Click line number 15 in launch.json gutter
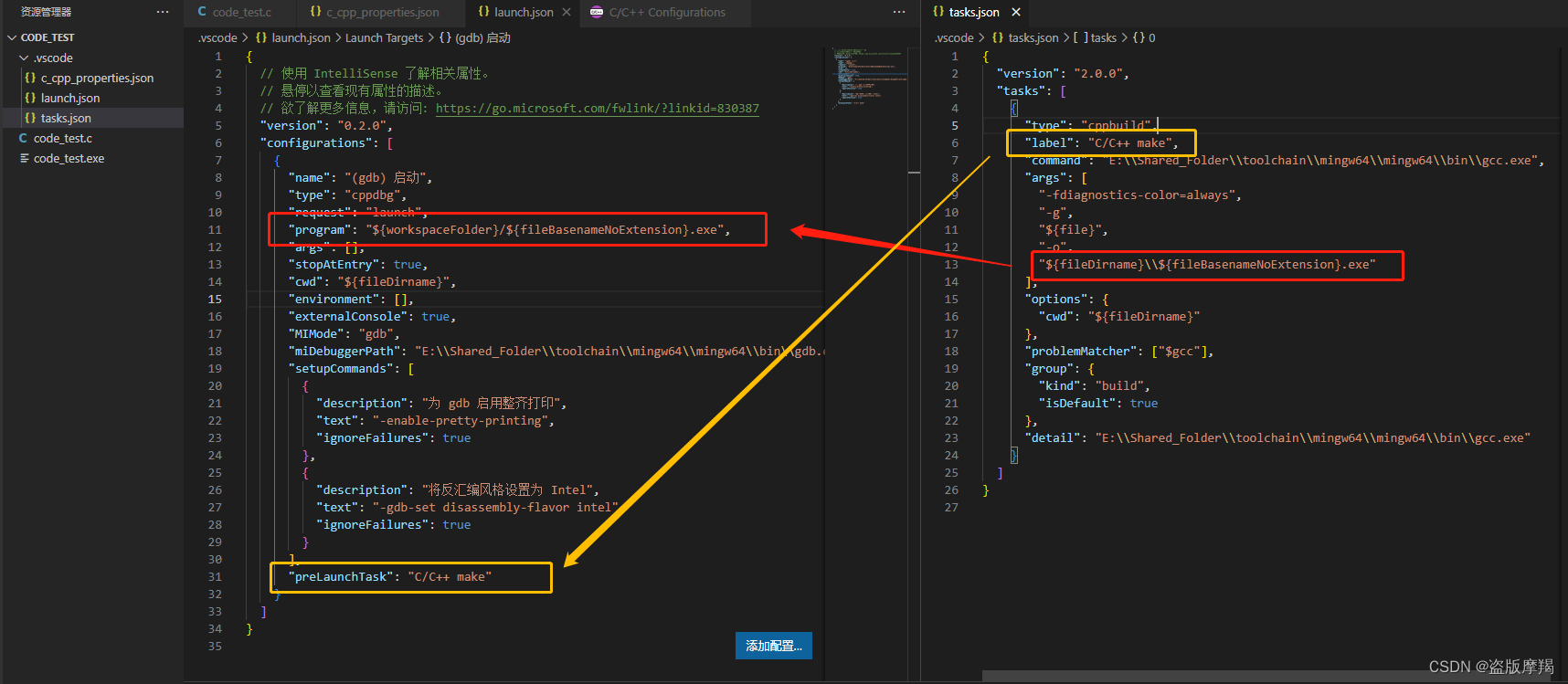The image size is (1568, 684). [x=215, y=299]
